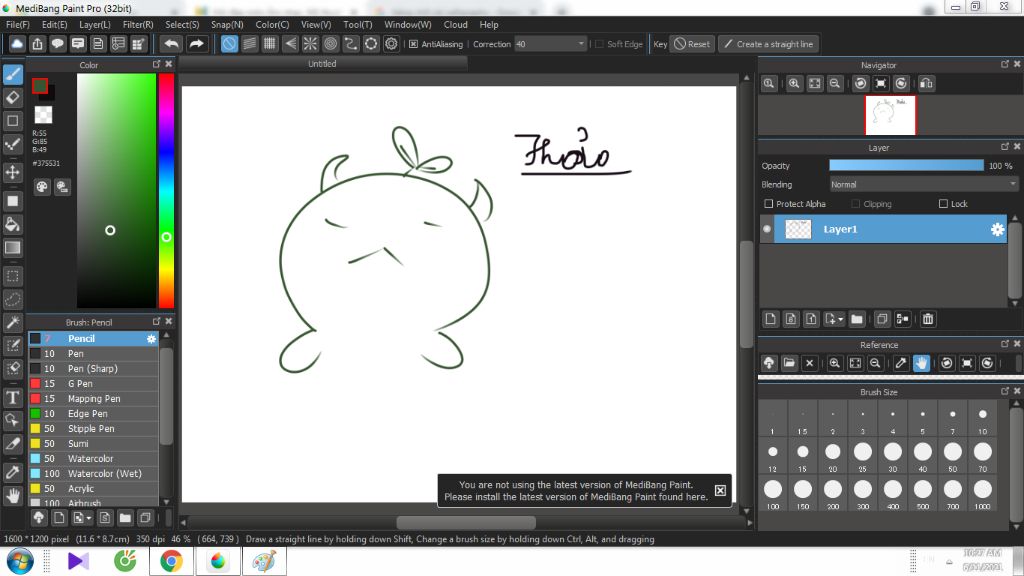Select the Text tool

[x=13, y=397]
